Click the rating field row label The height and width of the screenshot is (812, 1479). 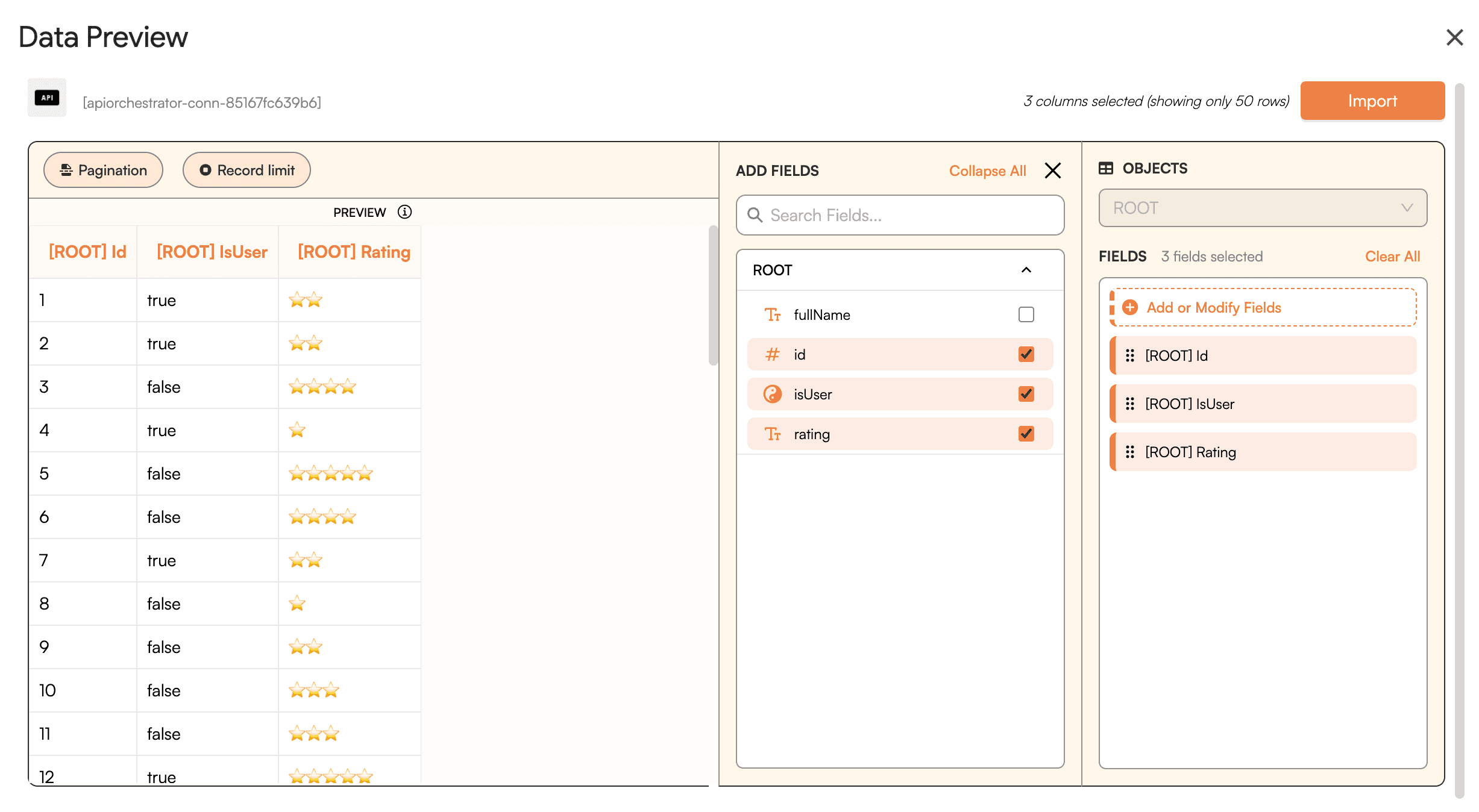pyautogui.click(x=811, y=434)
